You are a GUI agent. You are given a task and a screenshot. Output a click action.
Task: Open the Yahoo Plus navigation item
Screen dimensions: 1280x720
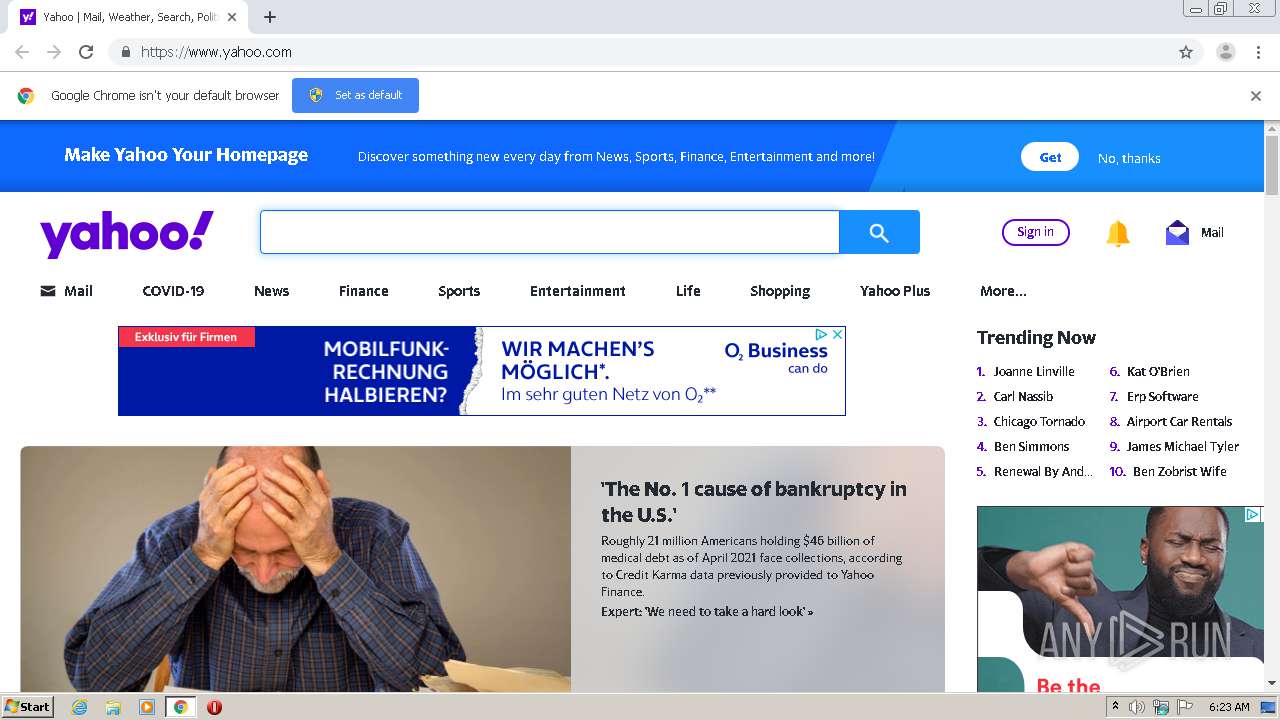click(895, 291)
